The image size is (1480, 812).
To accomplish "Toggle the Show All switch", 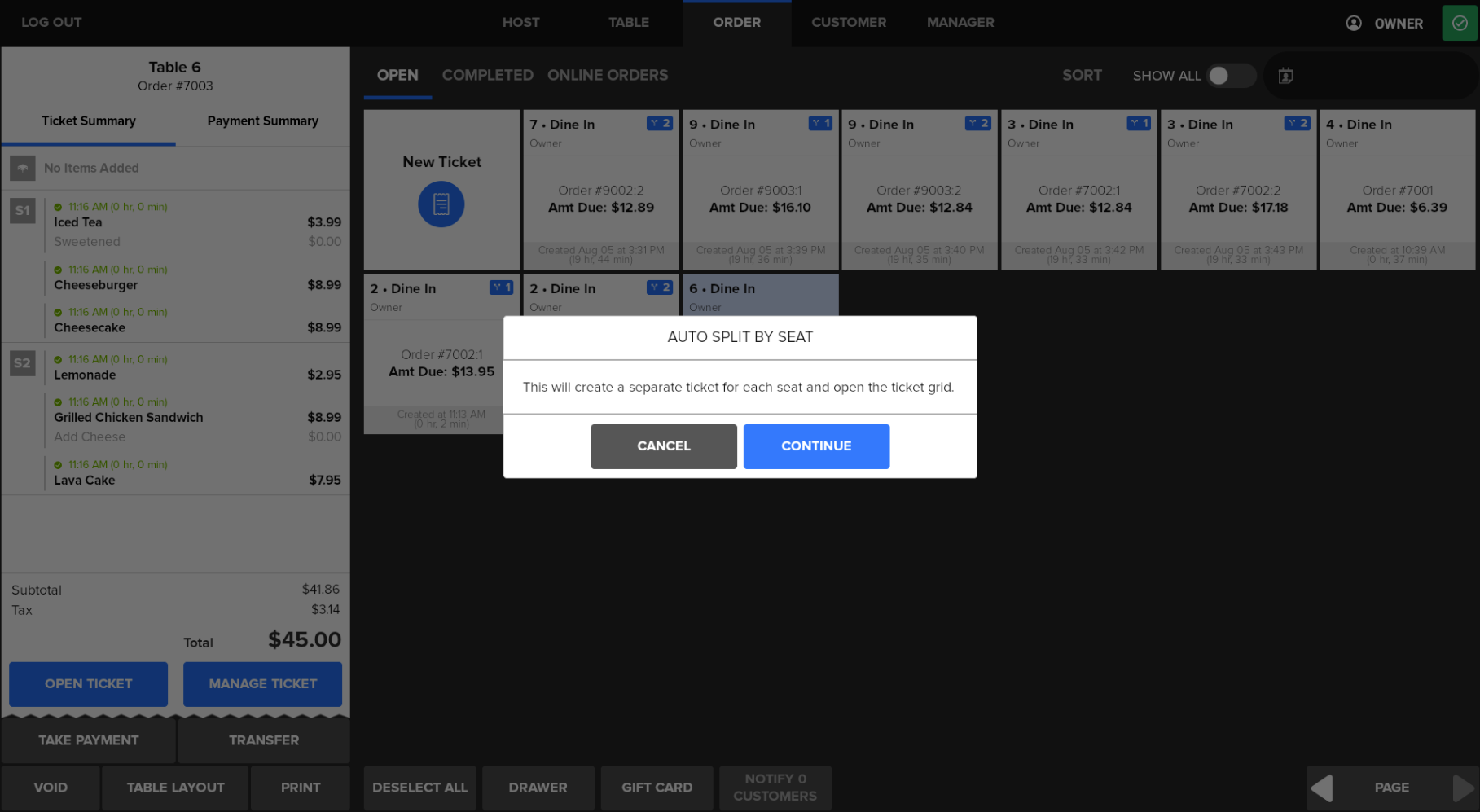I will tap(1231, 76).
